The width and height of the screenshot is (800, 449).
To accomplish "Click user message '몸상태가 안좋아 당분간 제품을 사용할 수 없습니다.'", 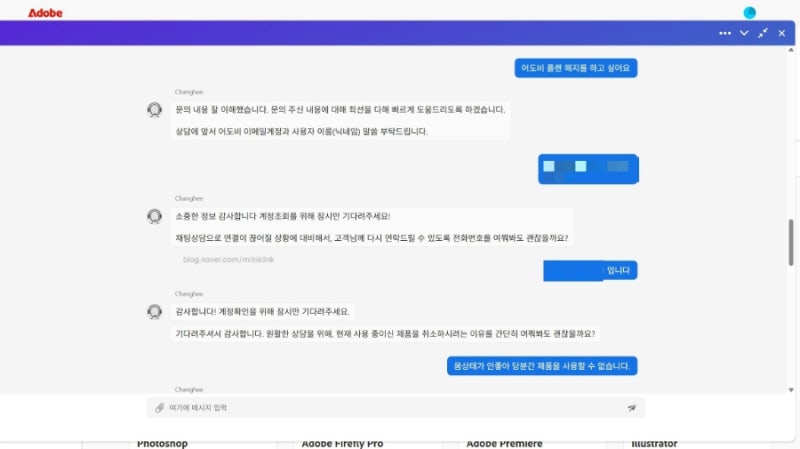I will pos(542,366).
